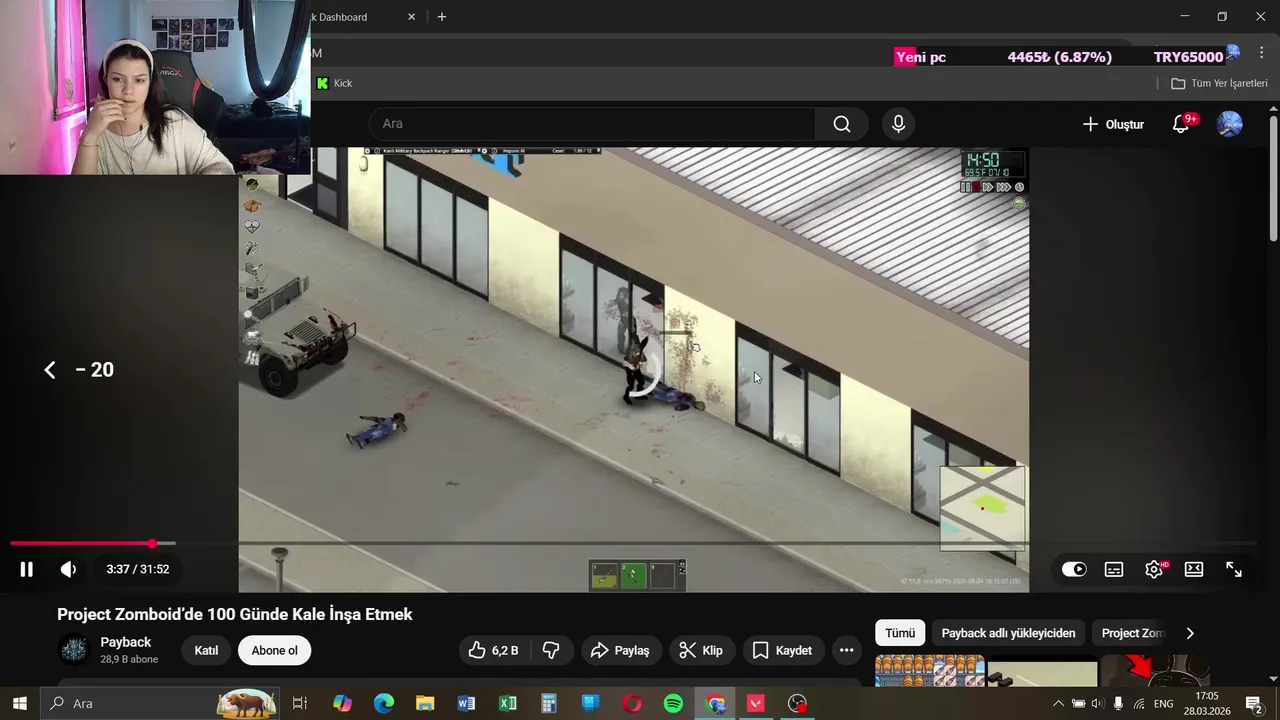Toggle the autoplay switch
1280x720 pixels.
pyautogui.click(x=1074, y=569)
